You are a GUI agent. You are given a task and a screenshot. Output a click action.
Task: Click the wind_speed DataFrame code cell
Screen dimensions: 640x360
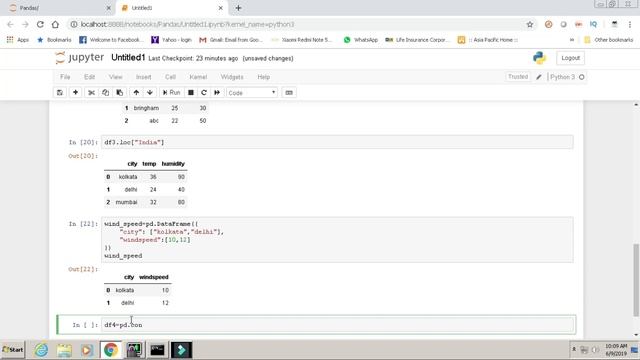(337, 240)
